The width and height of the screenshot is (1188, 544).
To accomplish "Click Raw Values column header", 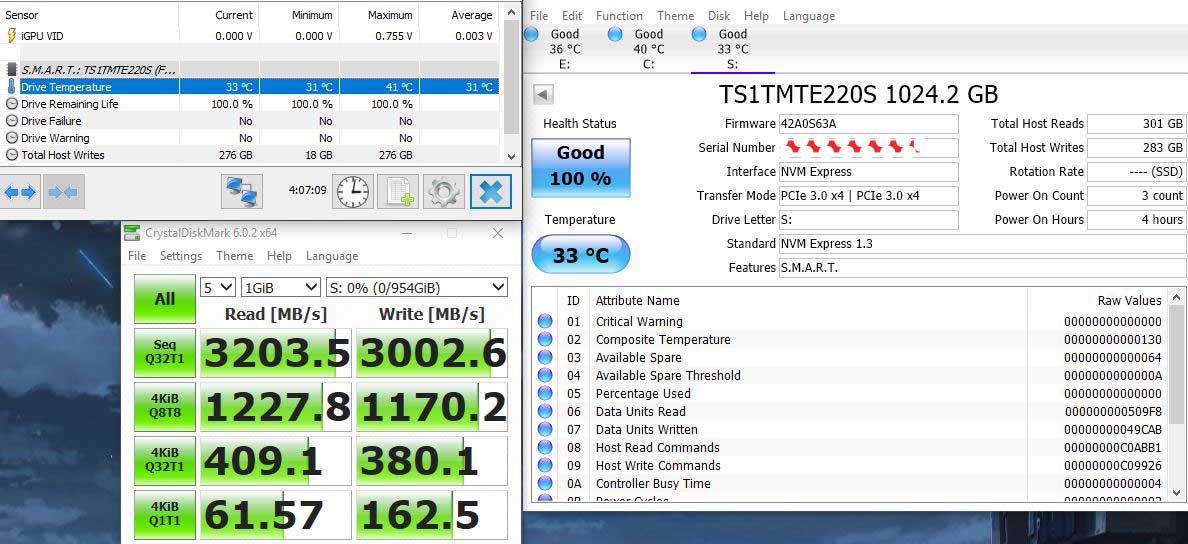I will tap(1129, 301).
